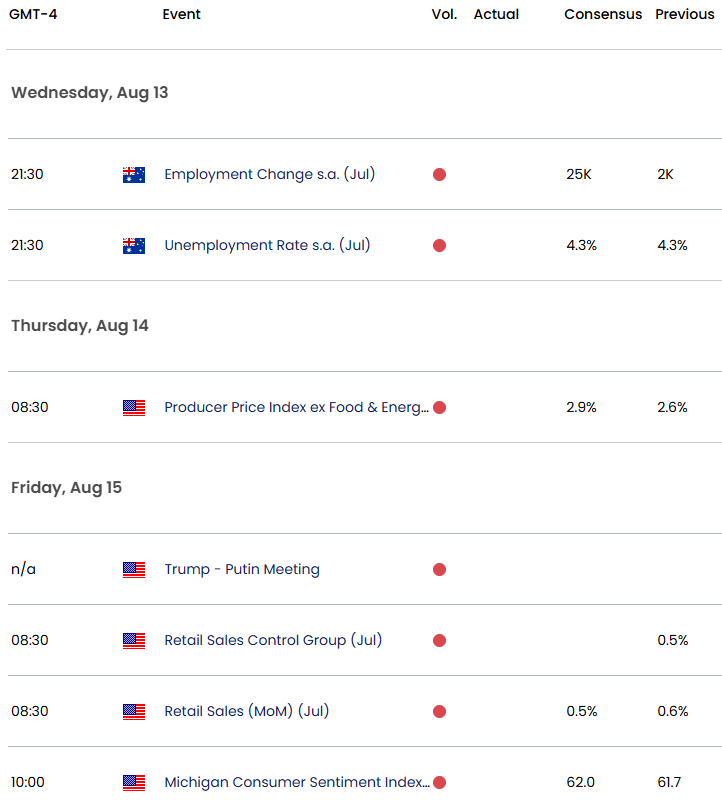Click red volatility dot for Trump - Putin Meeting
The image size is (722, 800).
(x=439, y=569)
